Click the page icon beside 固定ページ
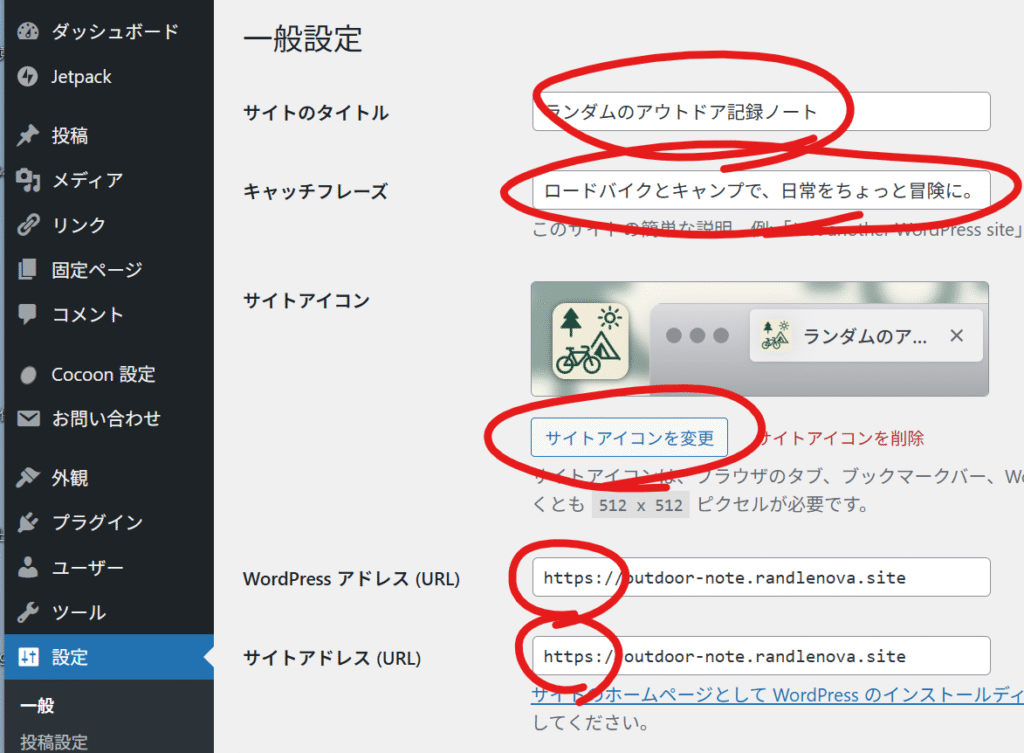This screenshot has width=1024, height=753. pos(28,270)
